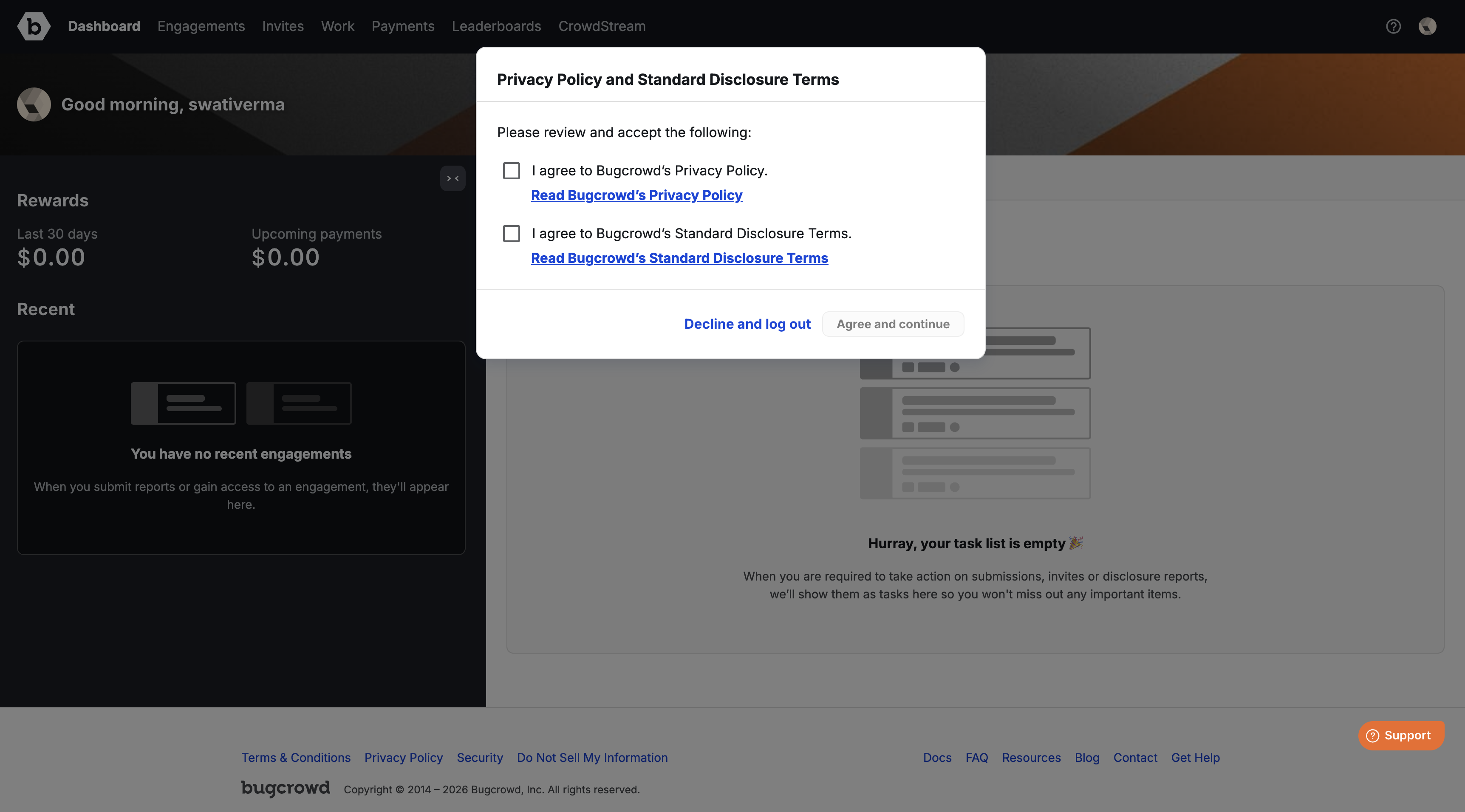The width and height of the screenshot is (1465, 812).
Task: Click the bugcrowd wordmark in footer
Action: [286, 788]
